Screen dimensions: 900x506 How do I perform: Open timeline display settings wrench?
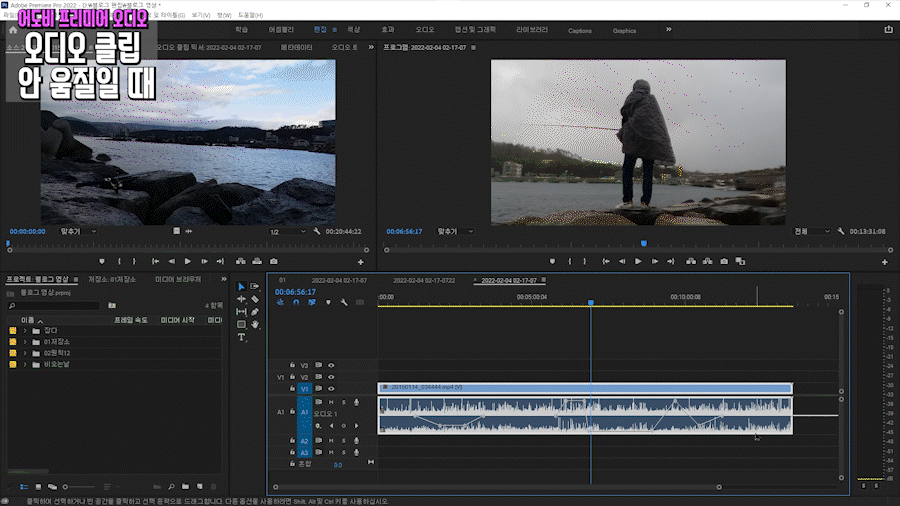[x=344, y=302]
